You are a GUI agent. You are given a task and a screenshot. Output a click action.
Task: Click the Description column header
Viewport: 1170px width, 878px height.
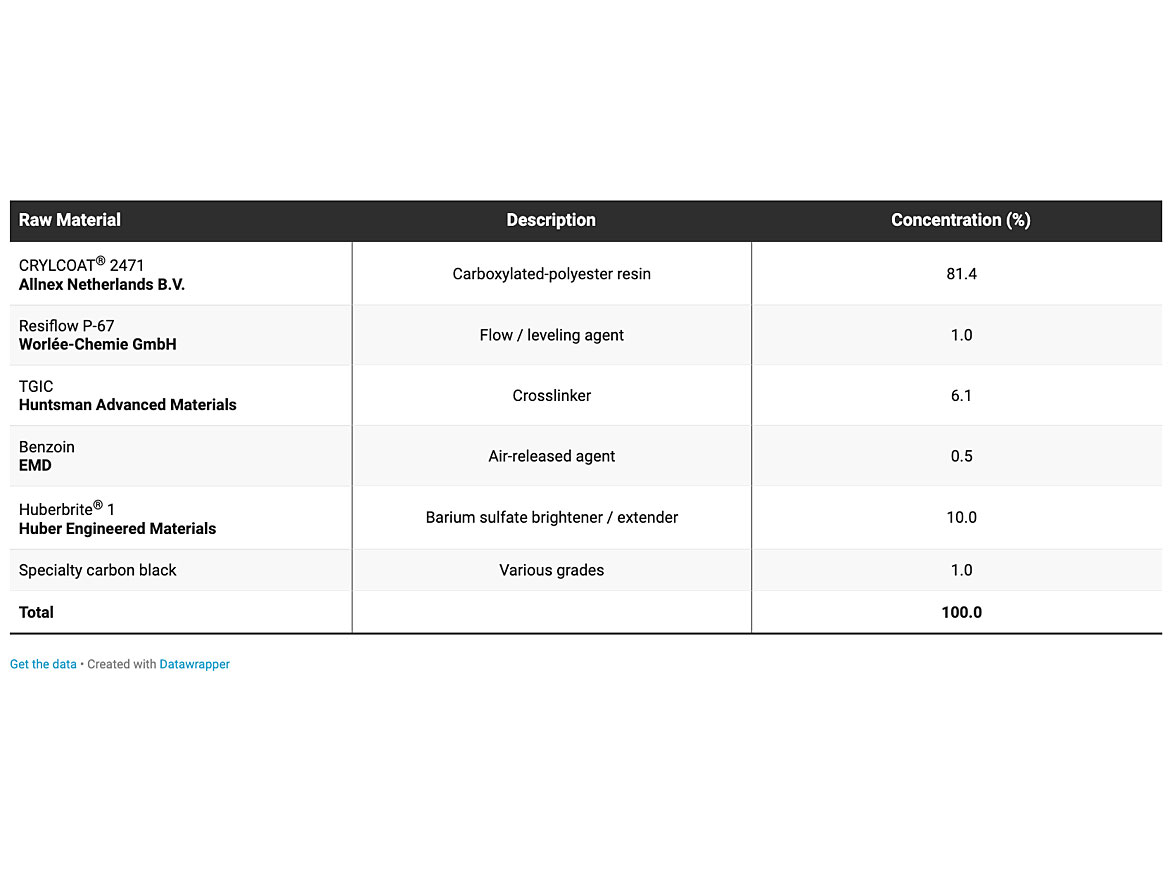pyautogui.click(x=551, y=220)
